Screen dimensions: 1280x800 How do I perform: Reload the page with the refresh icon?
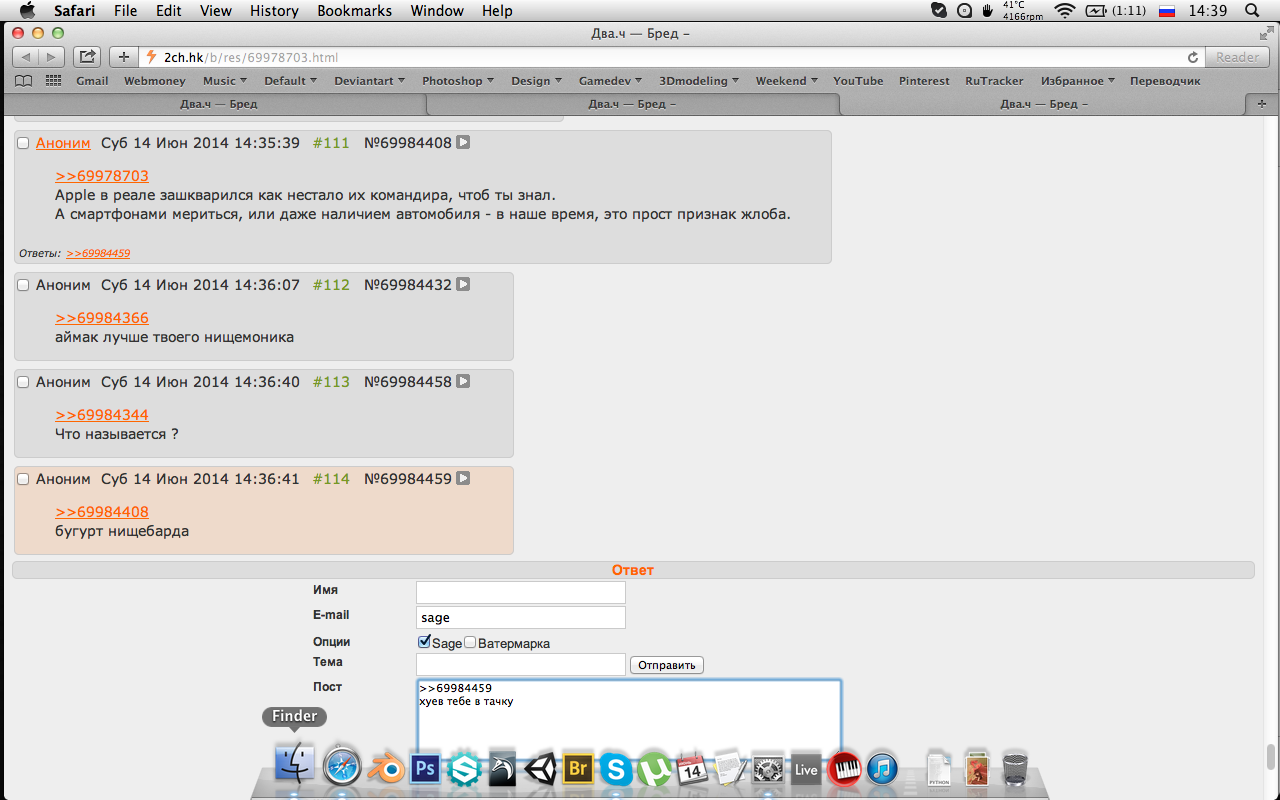1193,58
